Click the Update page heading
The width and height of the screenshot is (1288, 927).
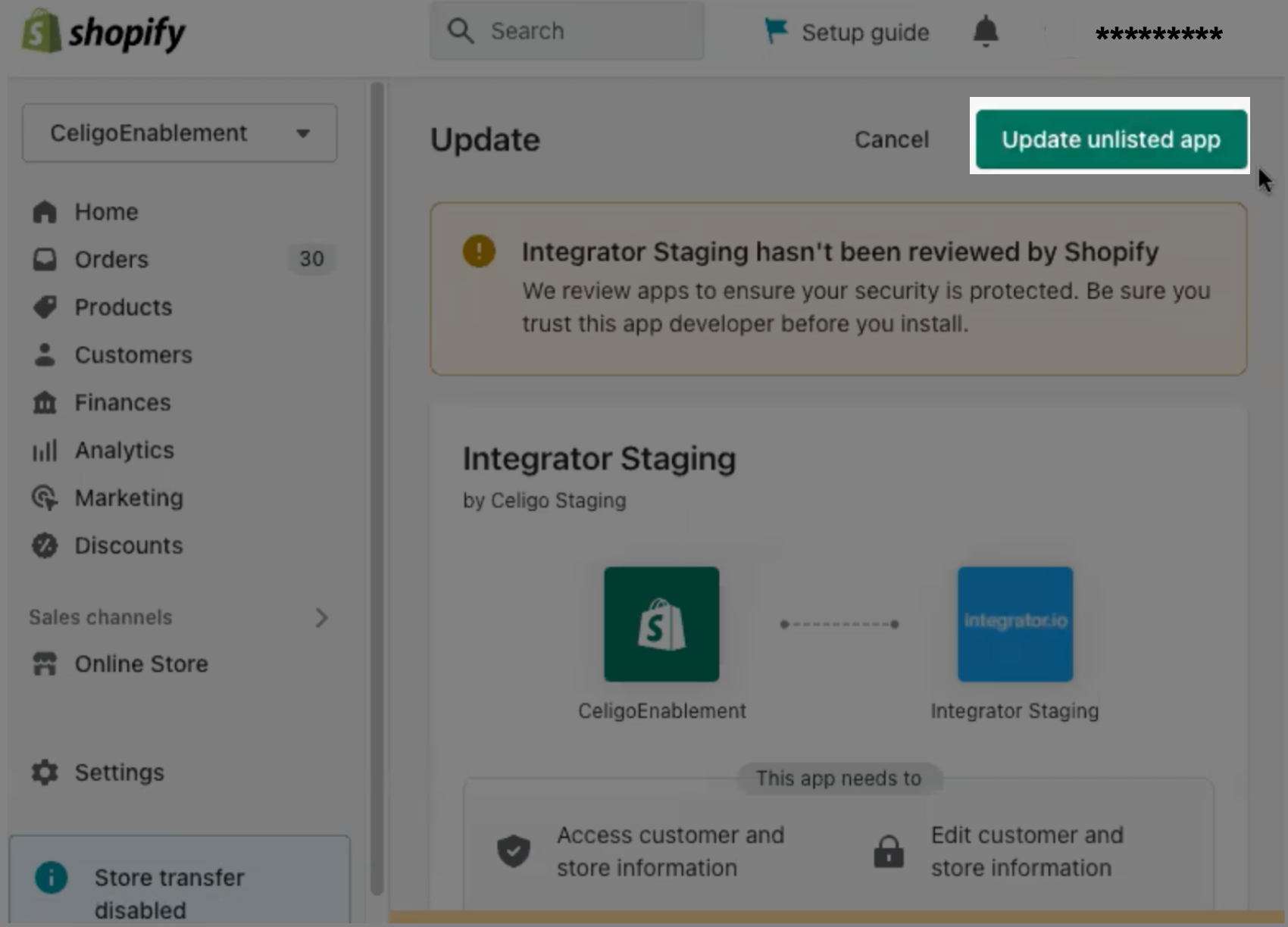[x=485, y=140]
